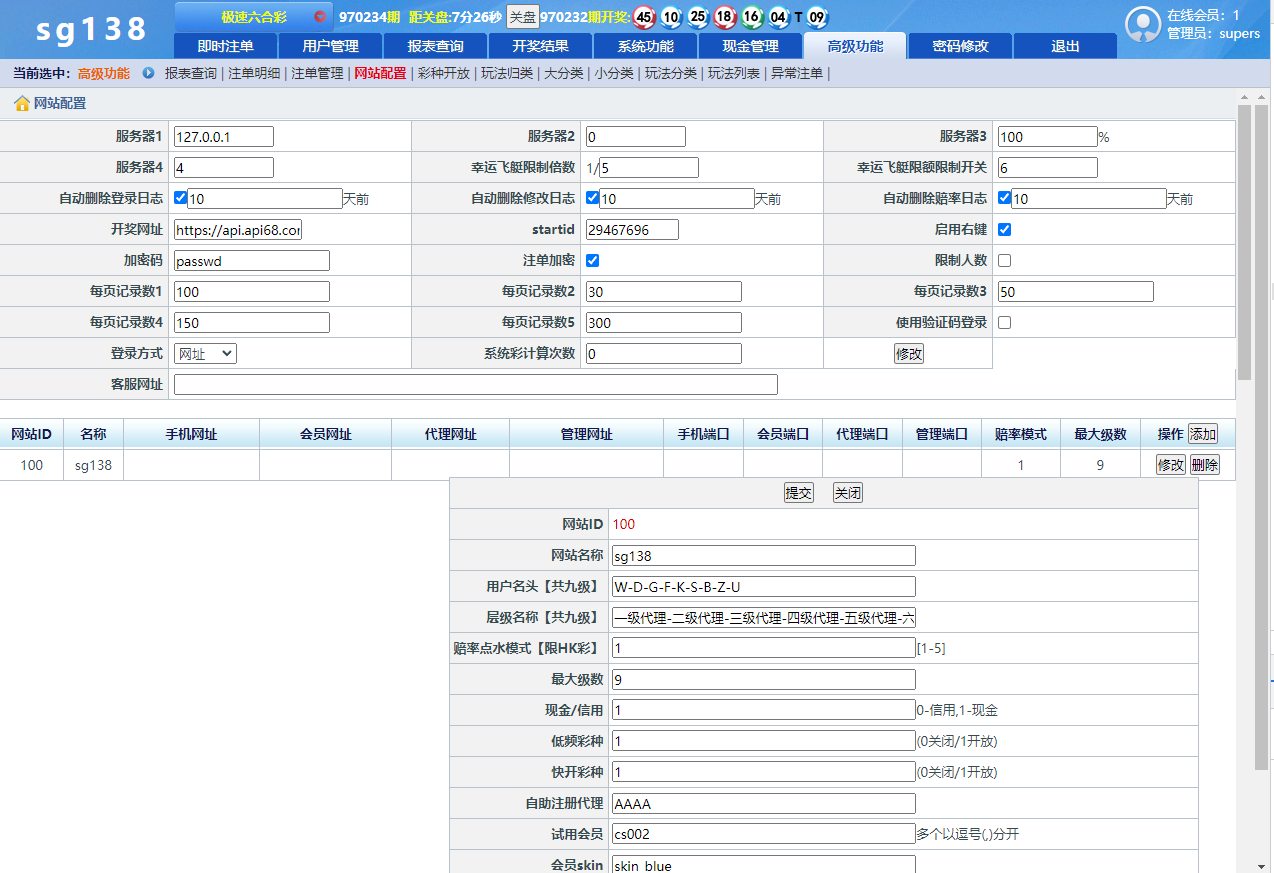Click the lottery ball numbered 45
This screenshot has width=1274, height=873.
pos(645,17)
